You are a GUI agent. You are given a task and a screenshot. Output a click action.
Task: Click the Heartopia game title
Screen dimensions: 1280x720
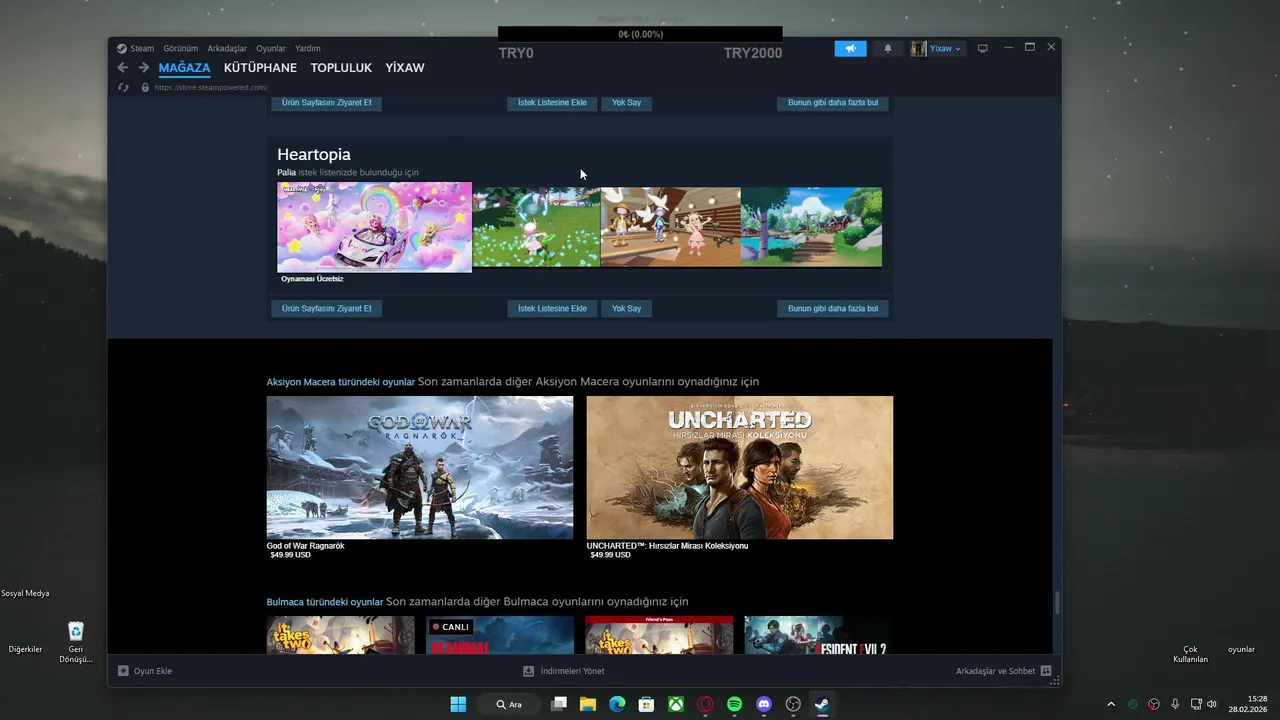(314, 155)
